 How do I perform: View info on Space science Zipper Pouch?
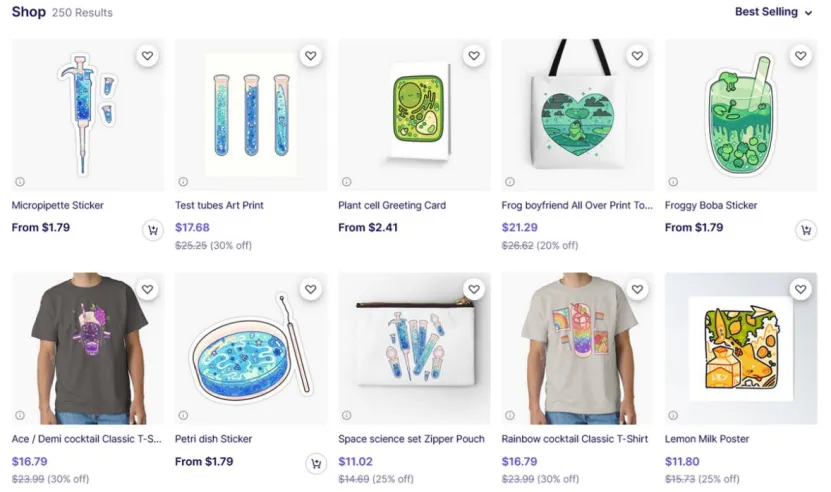tap(347, 415)
